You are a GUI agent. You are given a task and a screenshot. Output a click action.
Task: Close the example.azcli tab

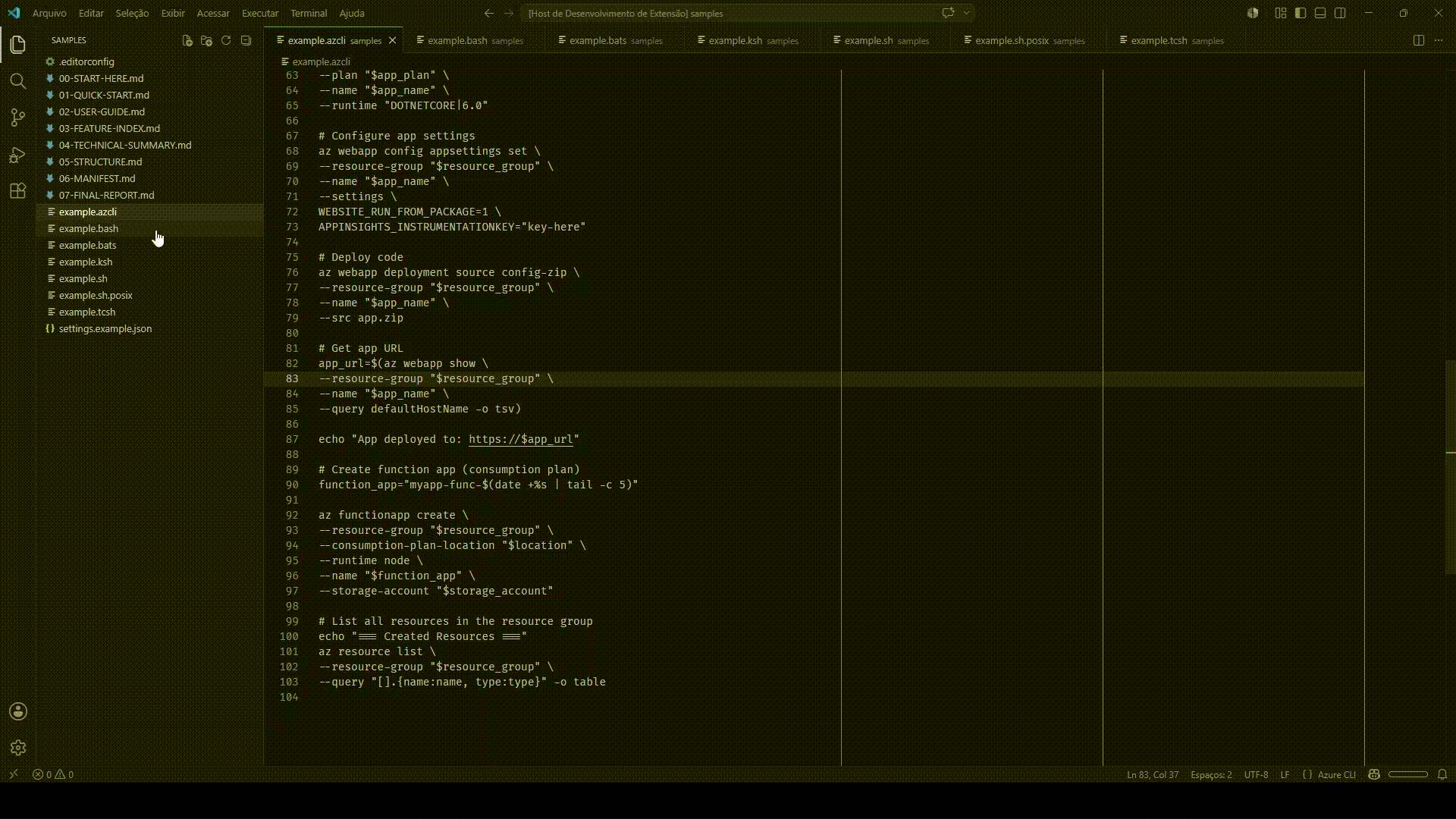392,40
